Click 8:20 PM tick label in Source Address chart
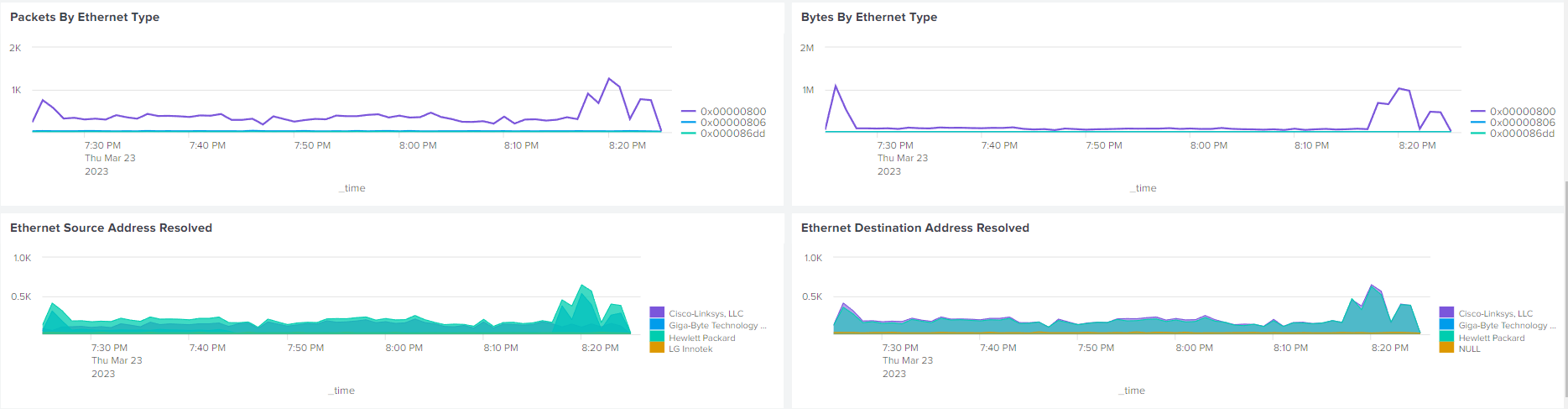The width and height of the screenshot is (1568, 409). tap(600, 348)
